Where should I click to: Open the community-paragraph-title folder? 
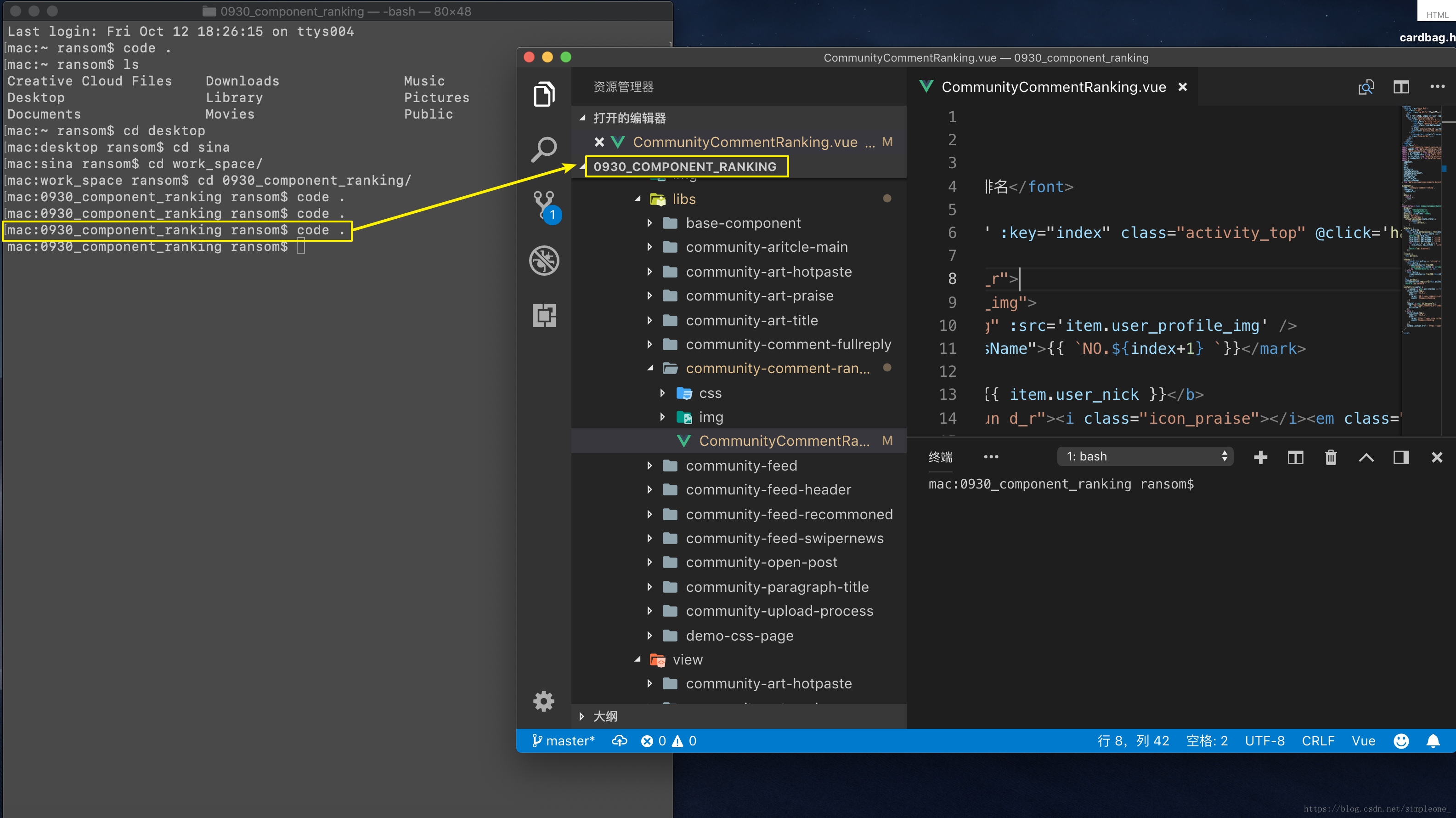pos(739,587)
